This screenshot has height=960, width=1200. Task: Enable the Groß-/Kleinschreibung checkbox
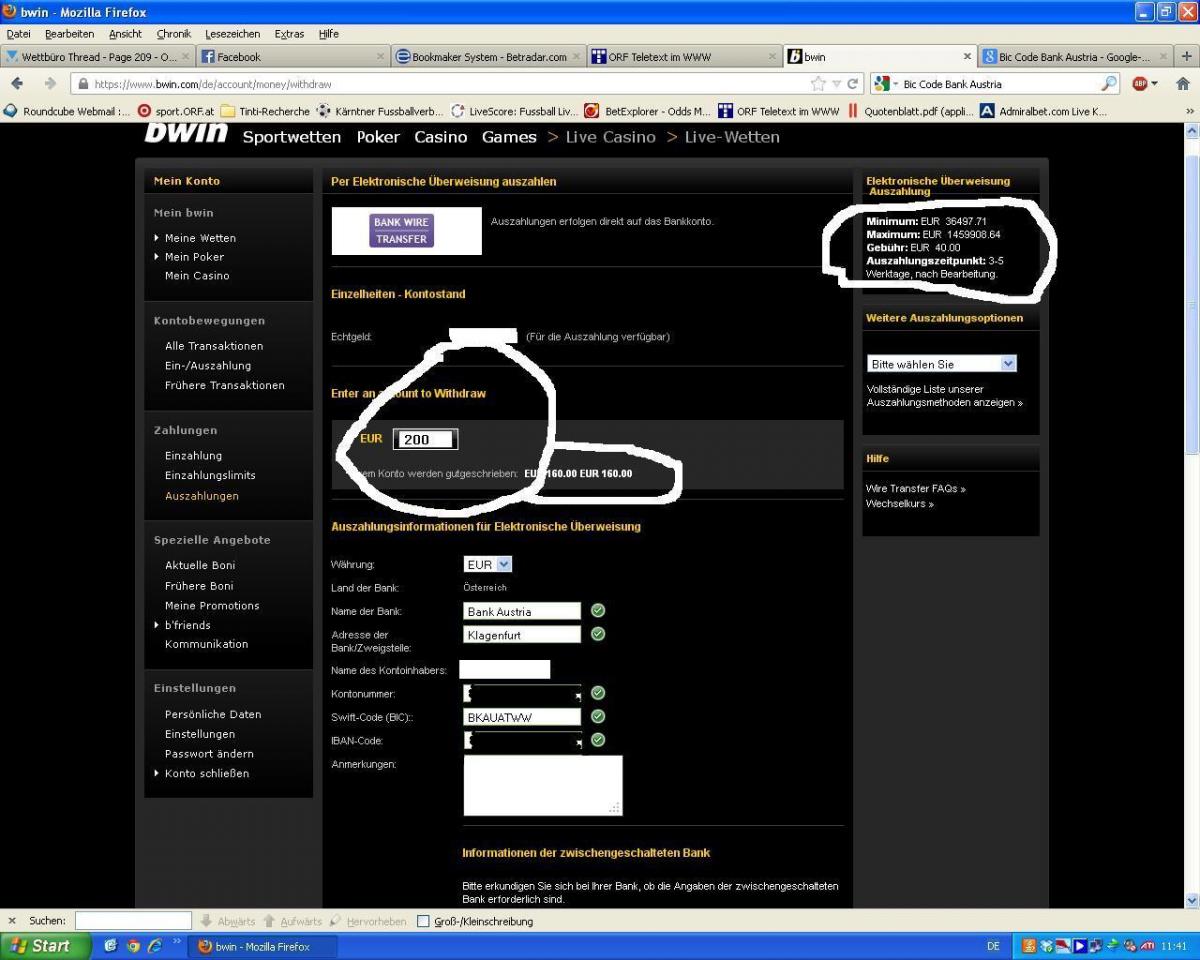pos(423,922)
